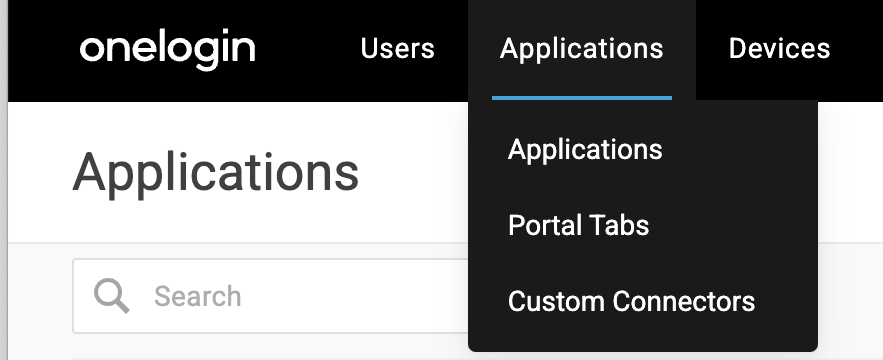Select Applications from the dropdown list

click(585, 150)
